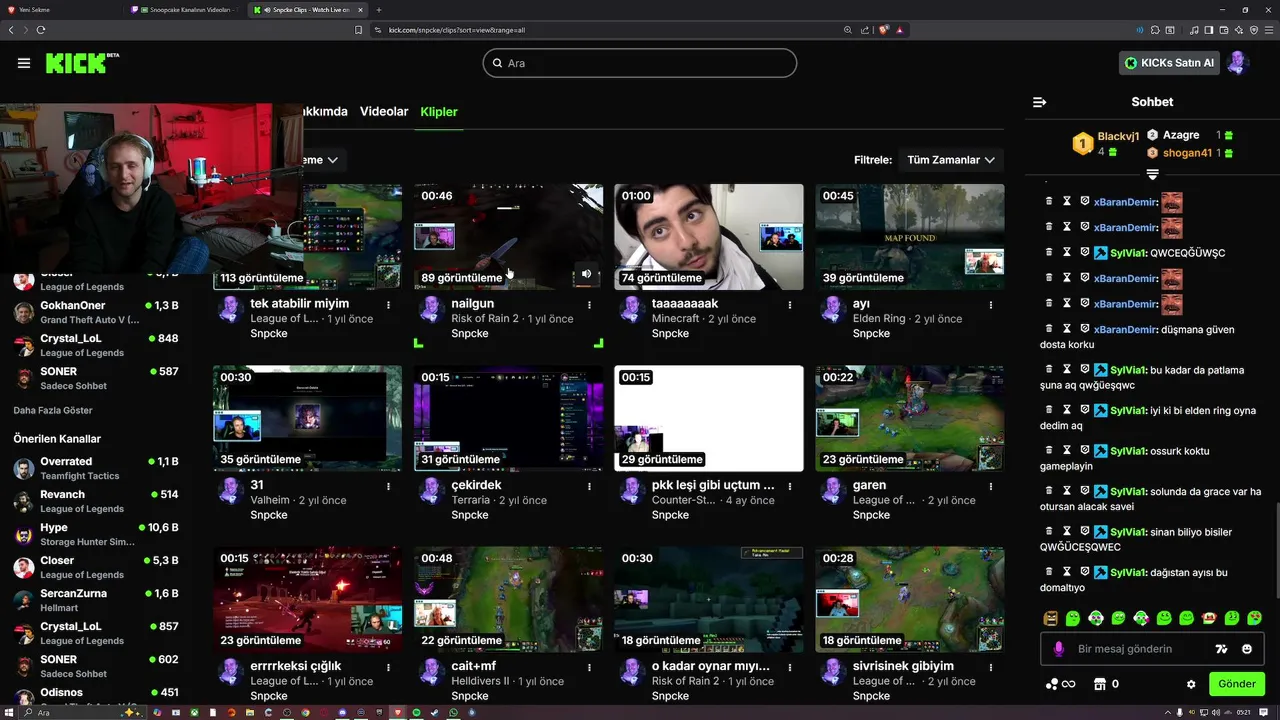
Task: Open options menu for çekirdek clip
Action: 589,486
